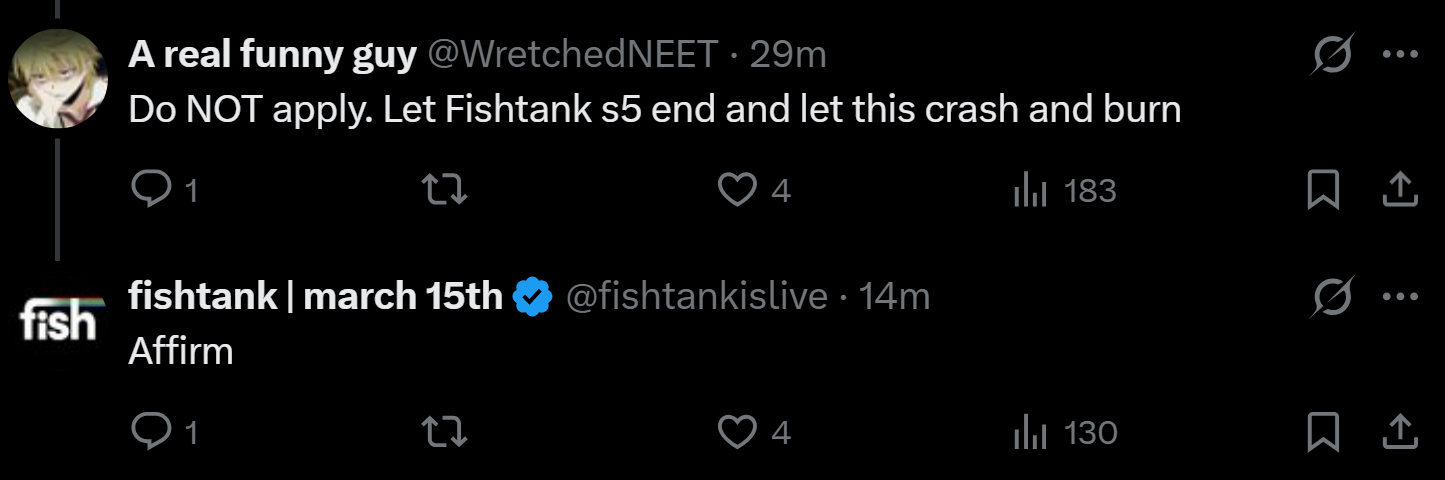Screen dimensions: 1445x480
Task: Open the @fishtankislive handle link
Action: point(697,296)
